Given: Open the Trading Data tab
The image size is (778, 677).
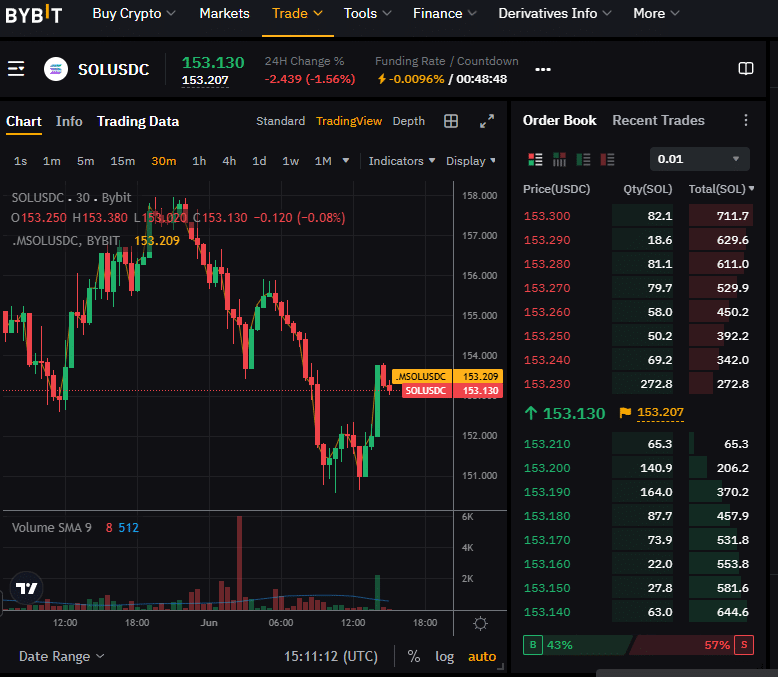Looking at the screenshot, I should [x=138, y=122].
